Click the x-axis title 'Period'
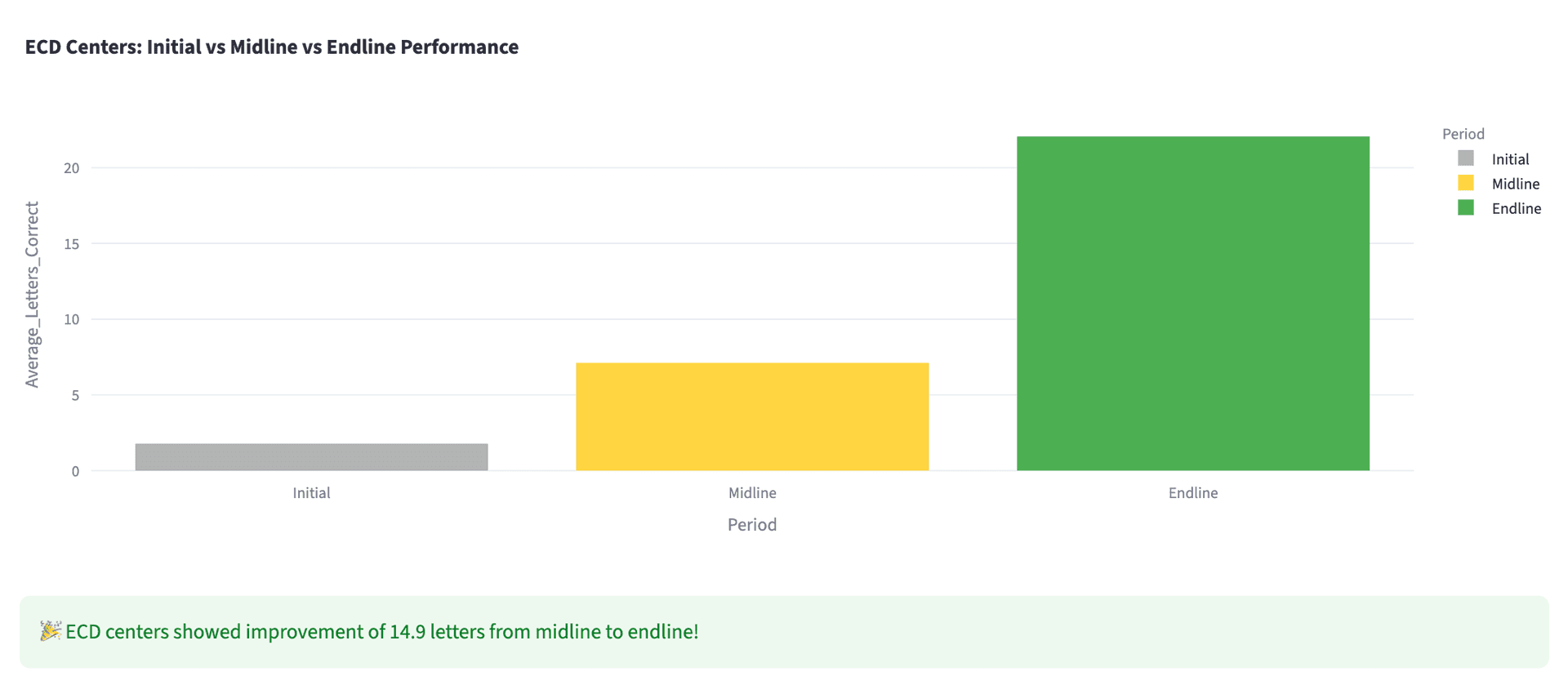Viewport: 1568px width, 685px height. coord(751,524)
